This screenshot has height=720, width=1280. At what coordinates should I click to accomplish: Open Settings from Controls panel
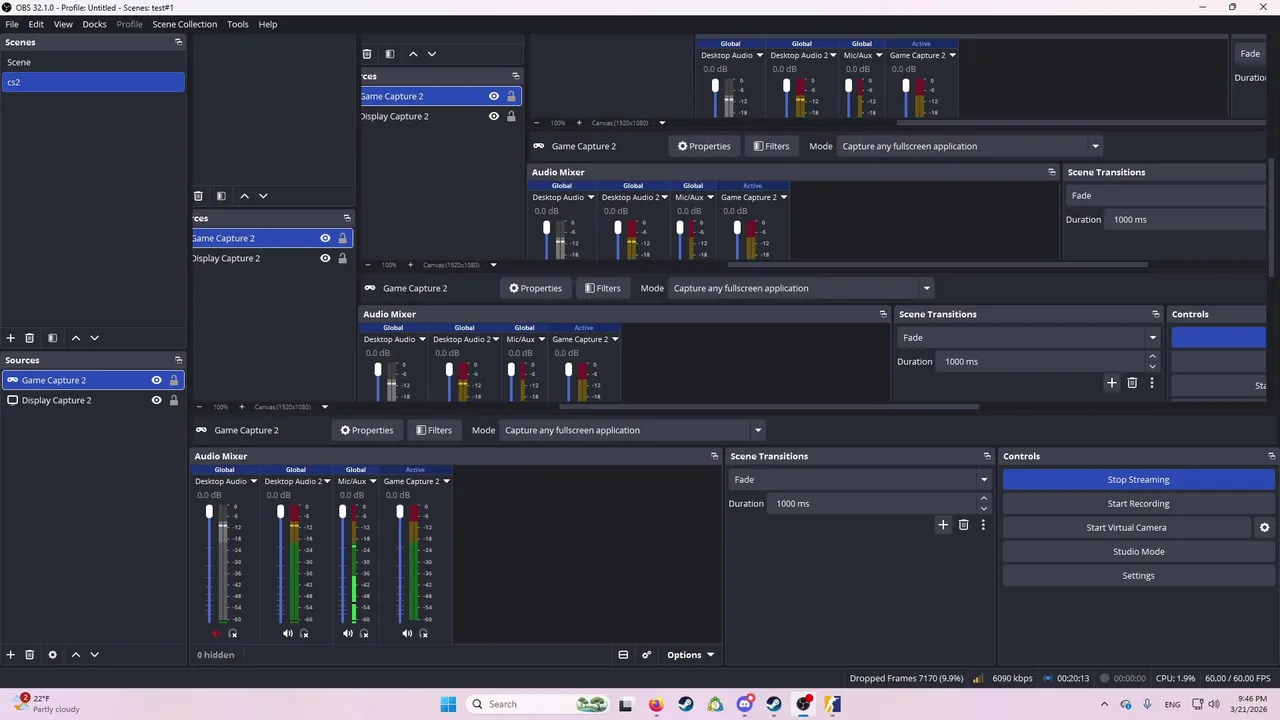tap(1138, 576)
